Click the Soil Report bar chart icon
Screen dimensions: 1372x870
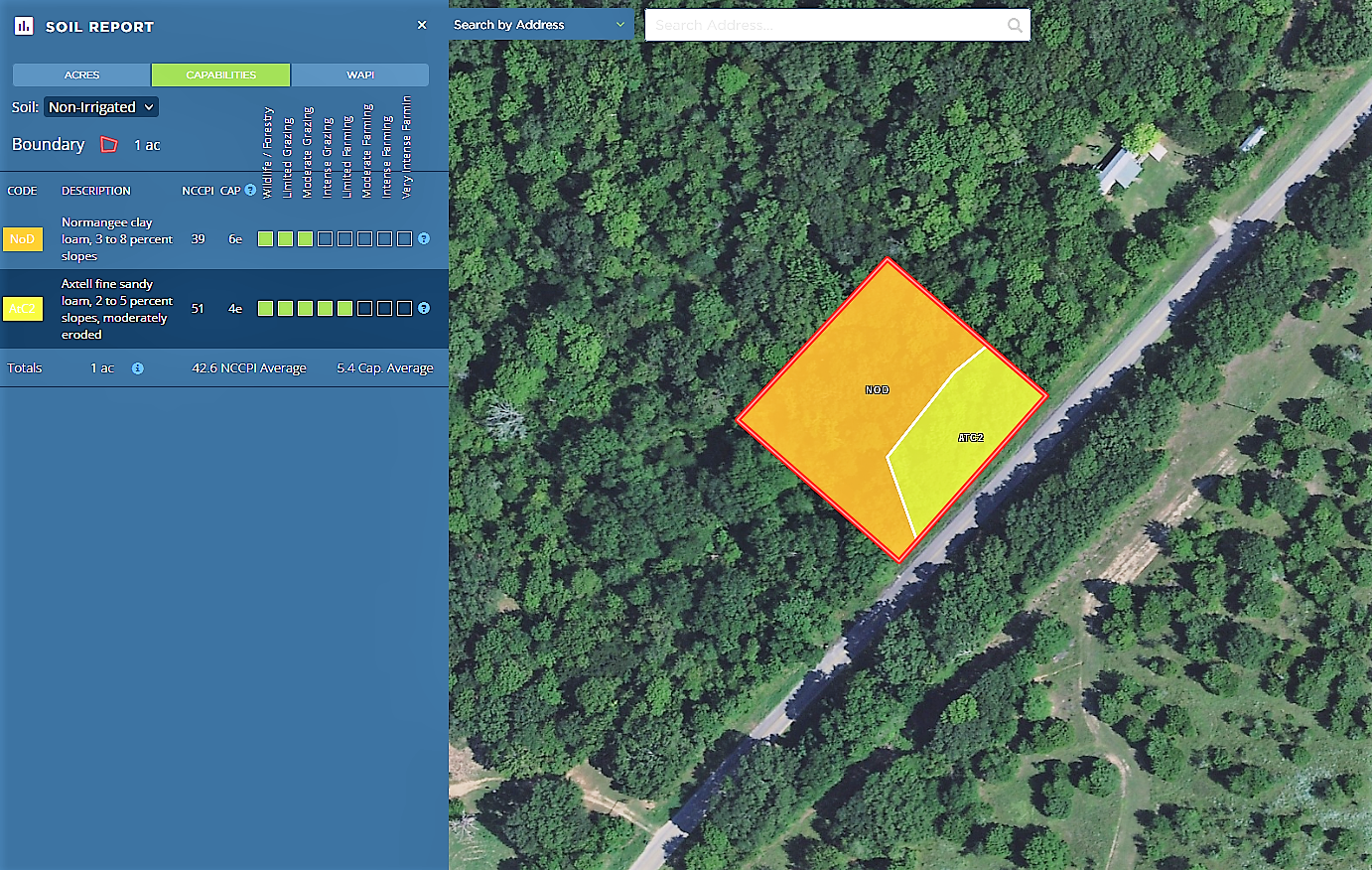[x=24, y=26]
